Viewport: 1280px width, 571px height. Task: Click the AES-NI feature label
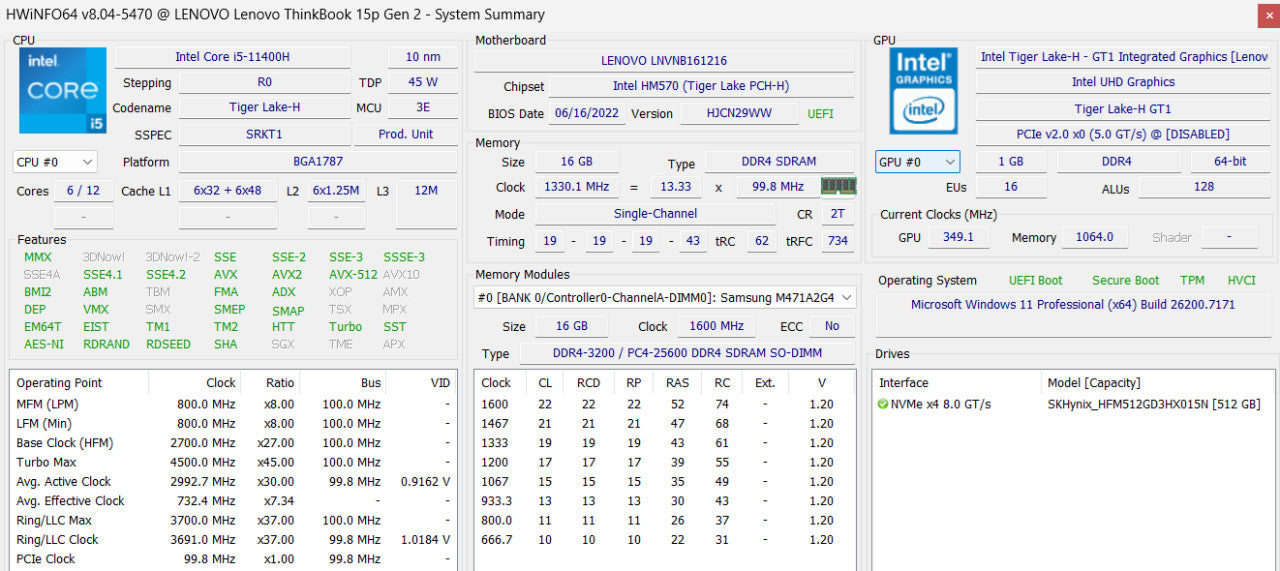coord(44,344)
